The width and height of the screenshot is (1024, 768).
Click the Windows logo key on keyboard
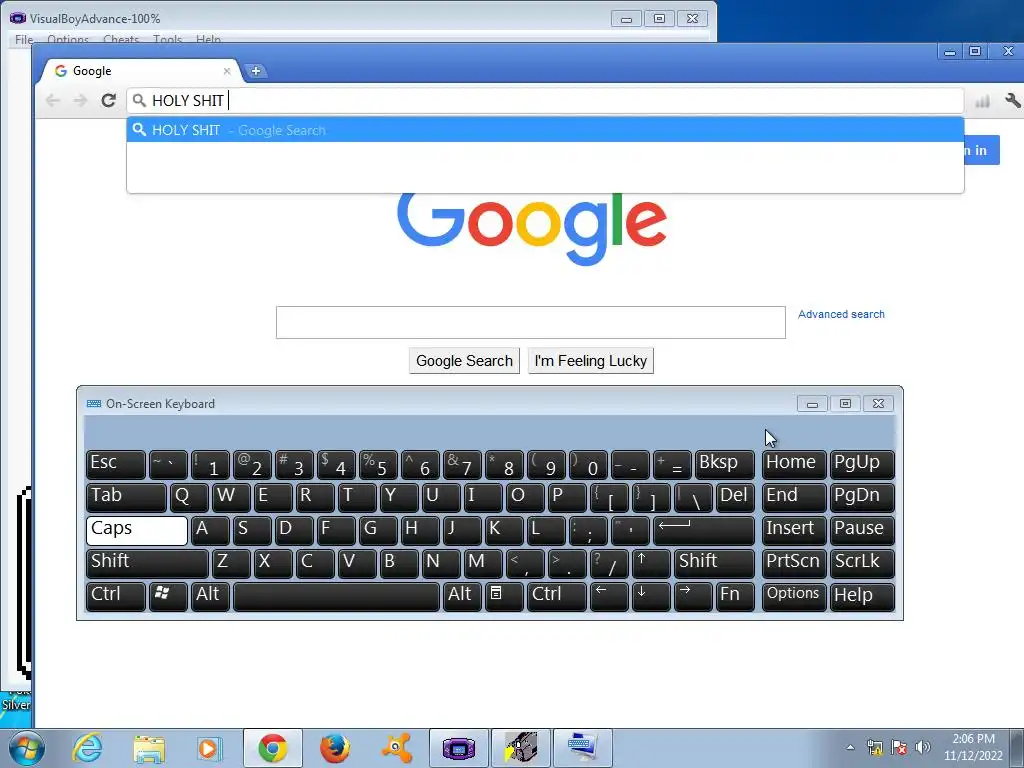click(168, 596)
